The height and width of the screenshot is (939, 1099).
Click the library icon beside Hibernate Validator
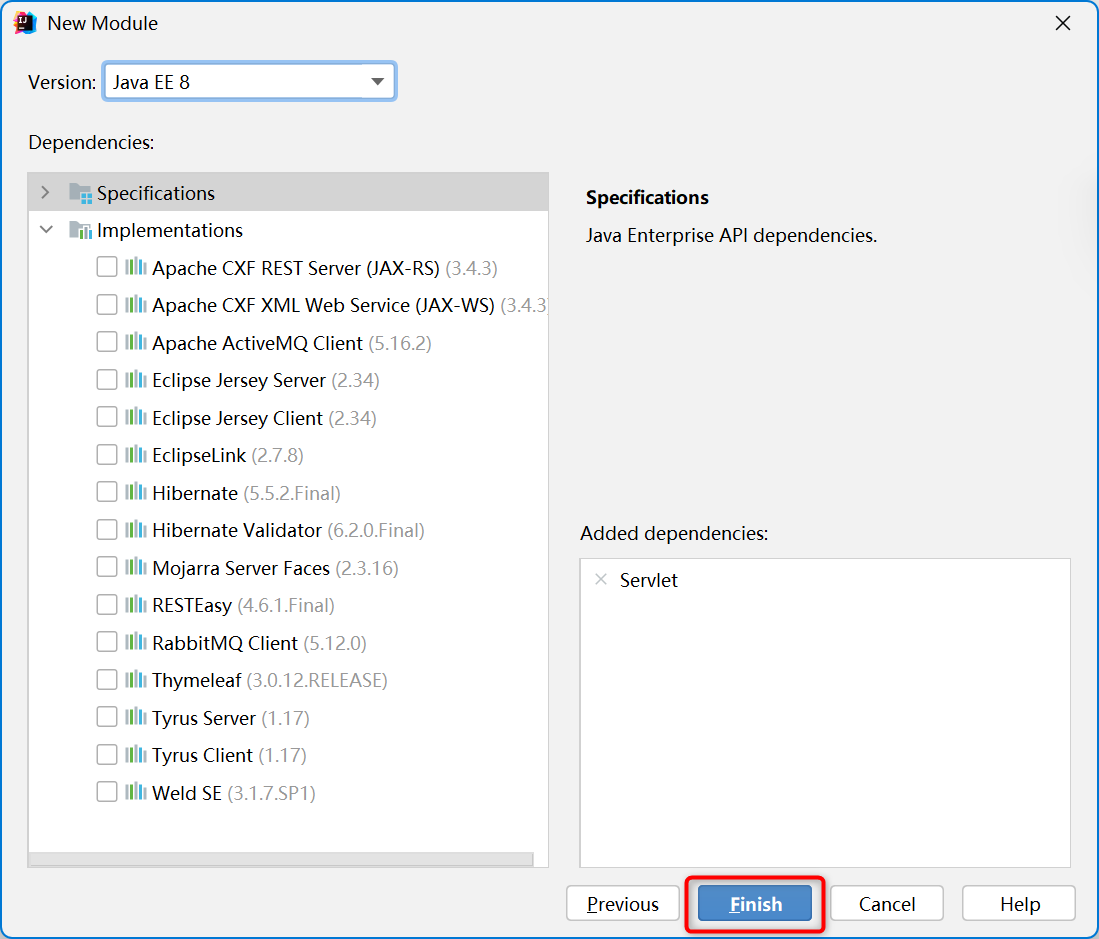[136, 529]
